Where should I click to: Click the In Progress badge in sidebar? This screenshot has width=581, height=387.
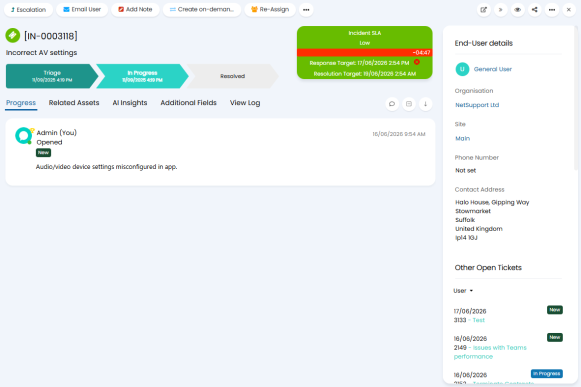click(x=547, y=374)
